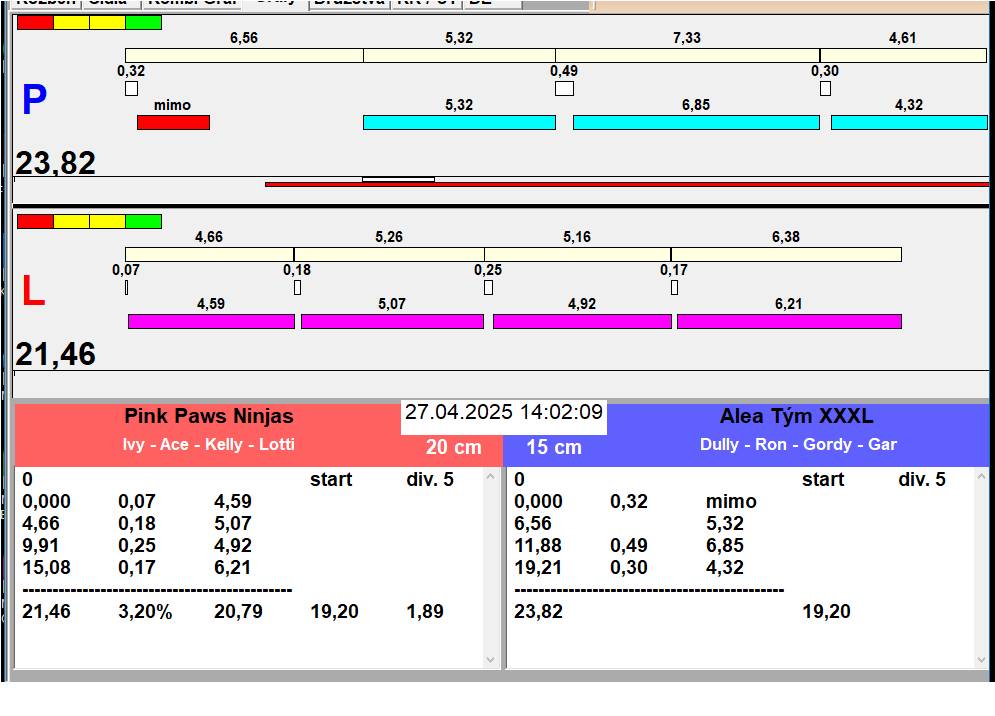Click the red L lane letter

click(x=33, y=292)
